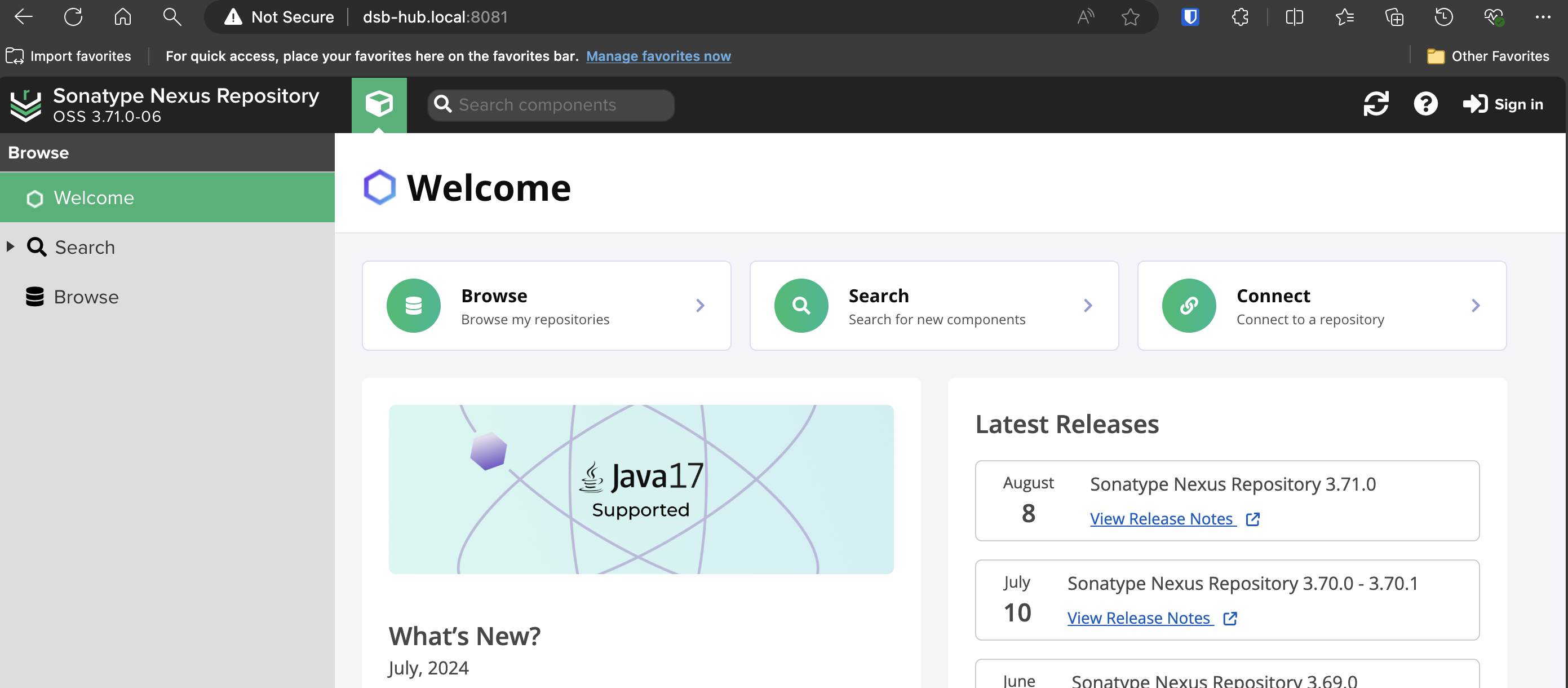This screenshot has height=688, width=1568.
Task: Click the Read aloud icon in address bar
Action: pos(1086,17)
